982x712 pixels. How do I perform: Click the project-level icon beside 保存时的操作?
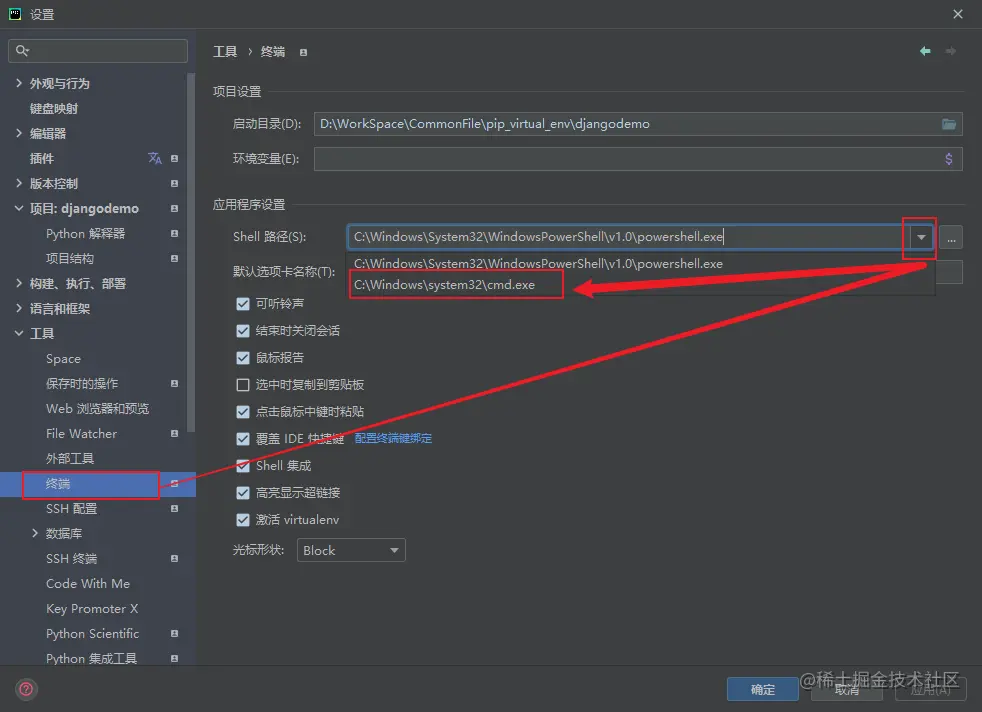pyautogui.click(x=174, y=383)
